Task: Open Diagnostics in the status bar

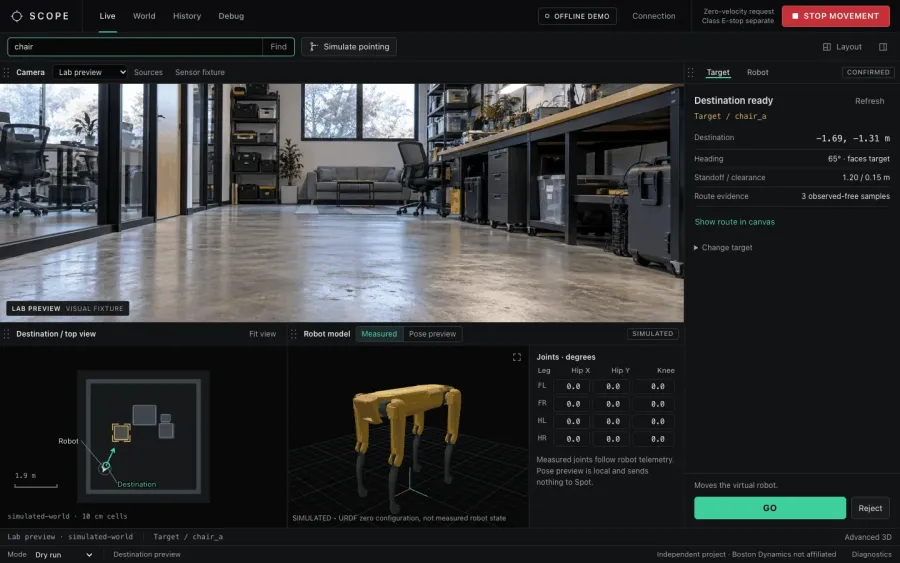Action: pyautogui.click(x=871, y=554)
